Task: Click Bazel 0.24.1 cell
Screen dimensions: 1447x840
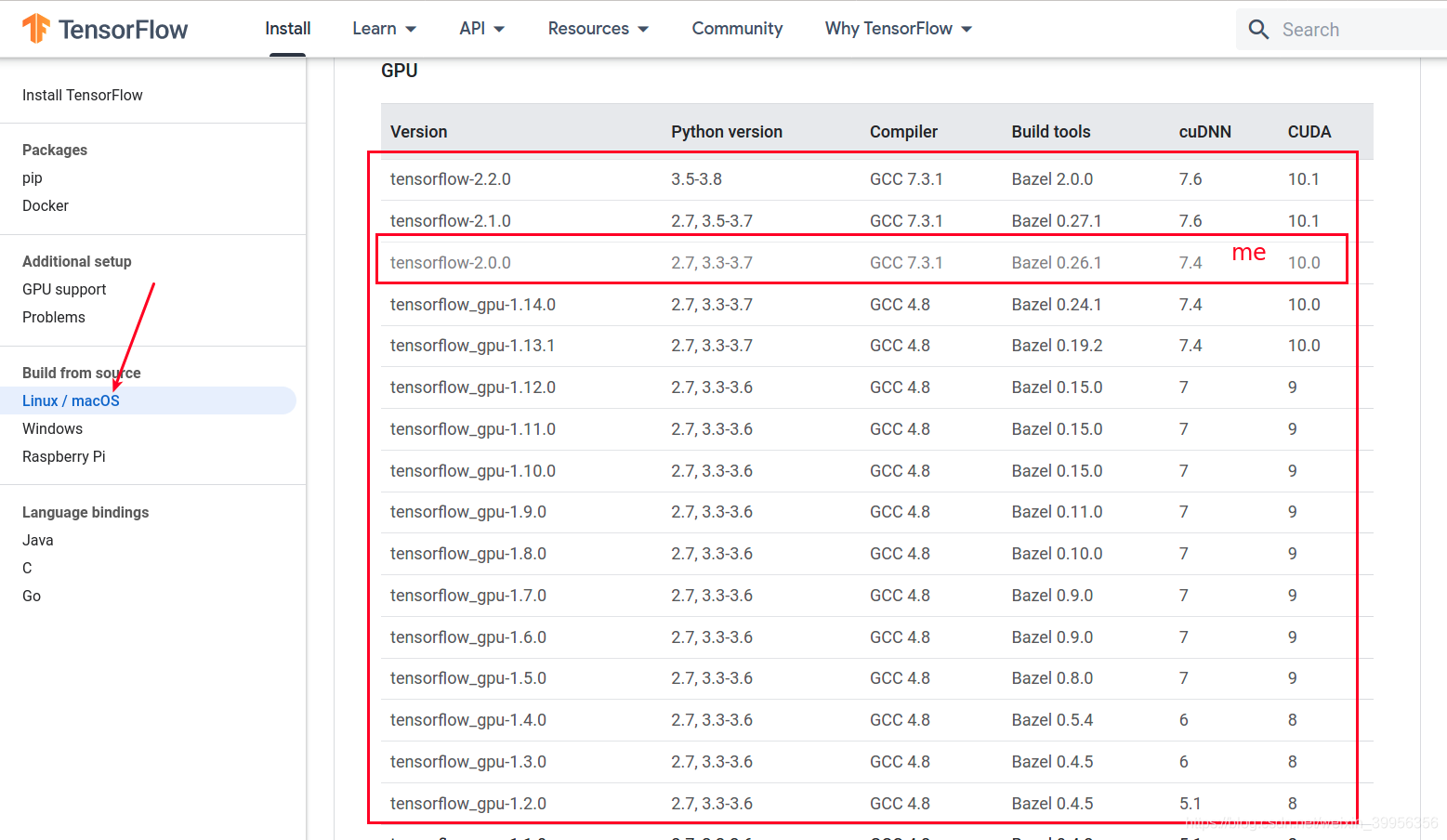Action: pos(1057,305)
